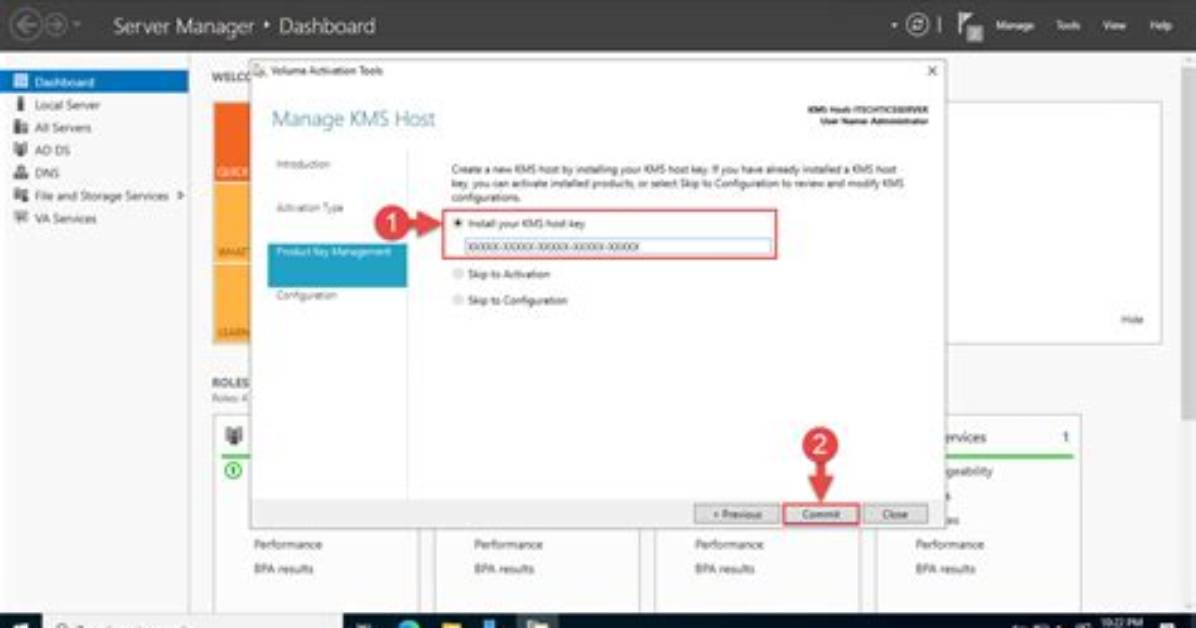This screenshot has width=1196, height=628.
Task: Click the Local Server icon
Action: (21, 104)
